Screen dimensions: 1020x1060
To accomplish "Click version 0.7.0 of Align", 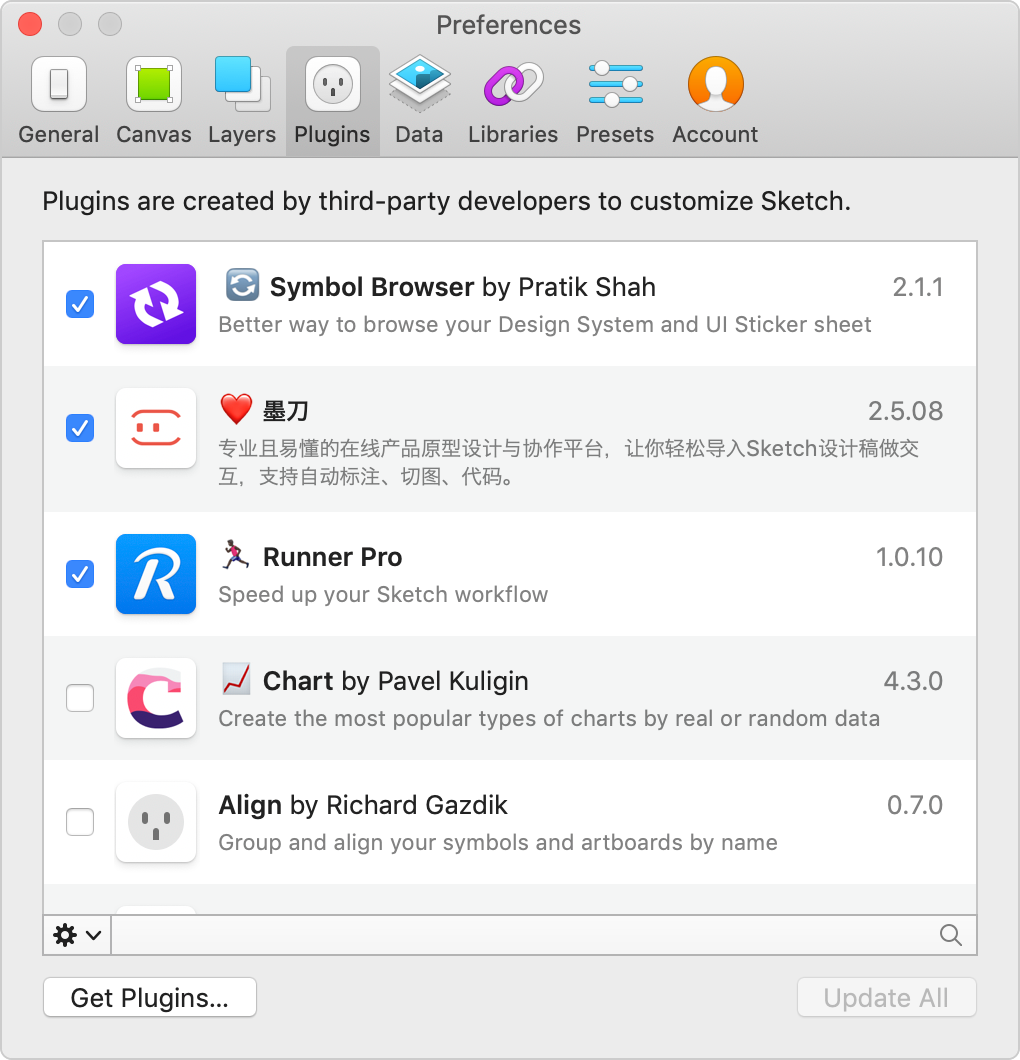I will pyautogui.click(x=915, y=805).
